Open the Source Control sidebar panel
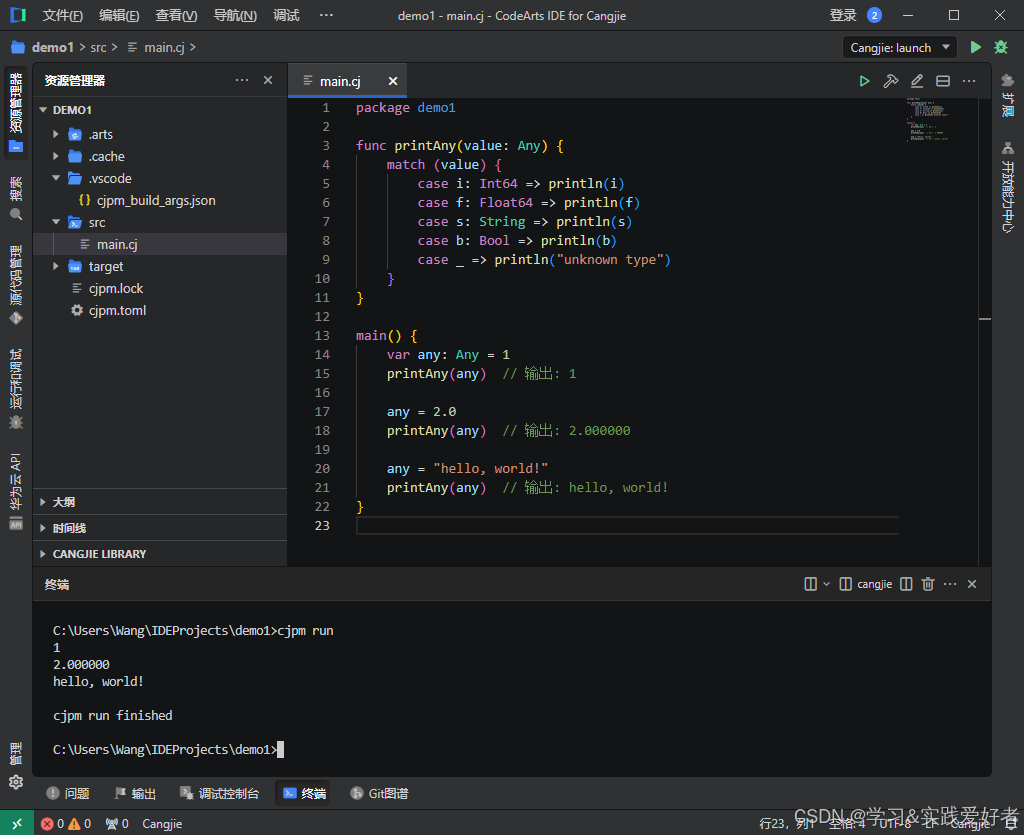This screenshot has height=835, width=1024. [16, 285]
